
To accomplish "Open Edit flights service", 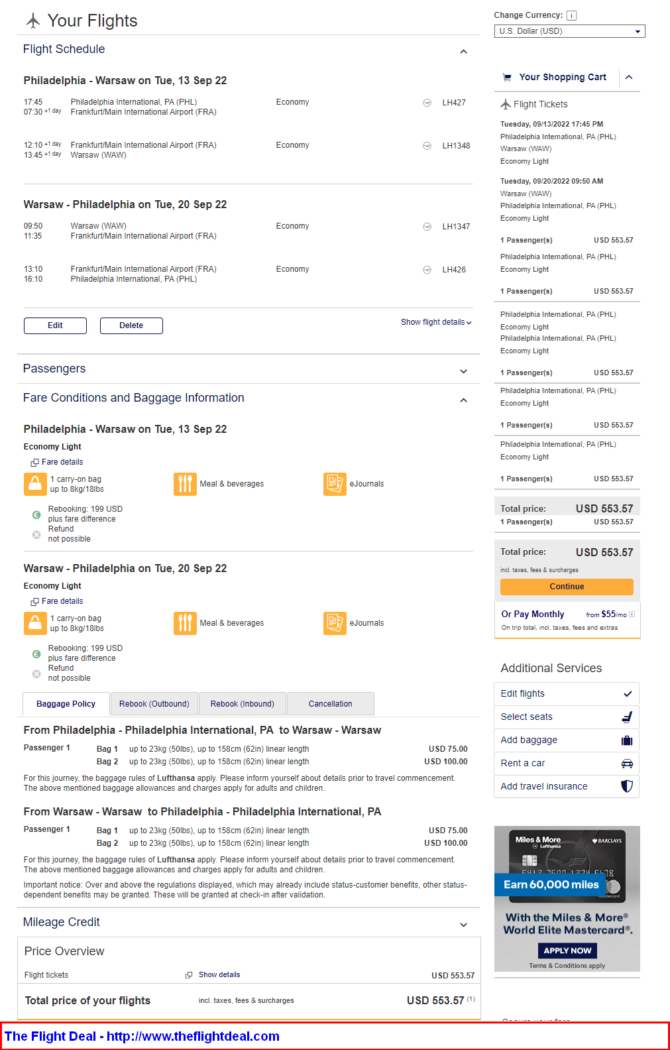I will tap(566, 694).
